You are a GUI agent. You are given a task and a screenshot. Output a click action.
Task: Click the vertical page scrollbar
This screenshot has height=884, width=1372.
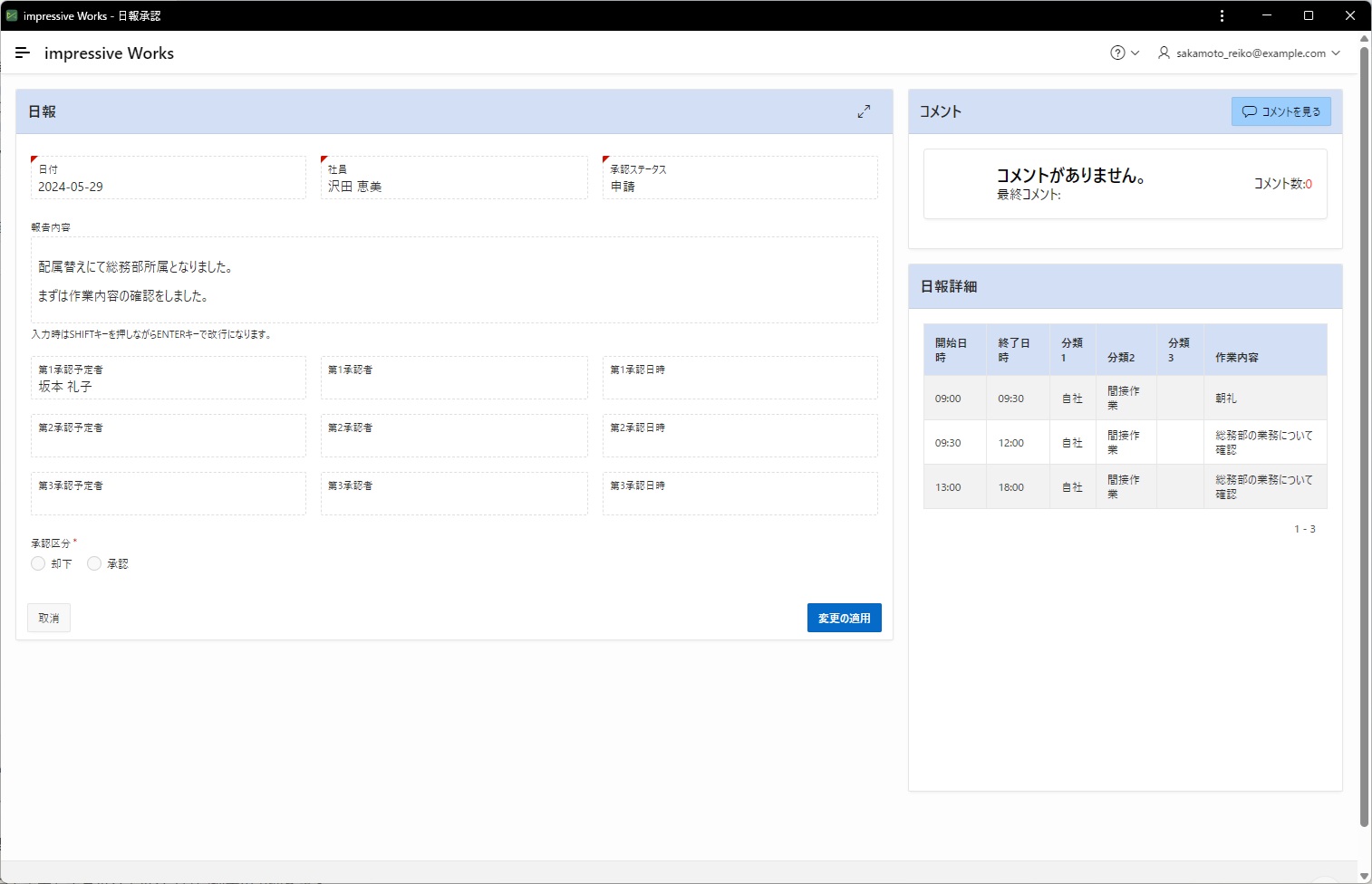(1364, 435)
